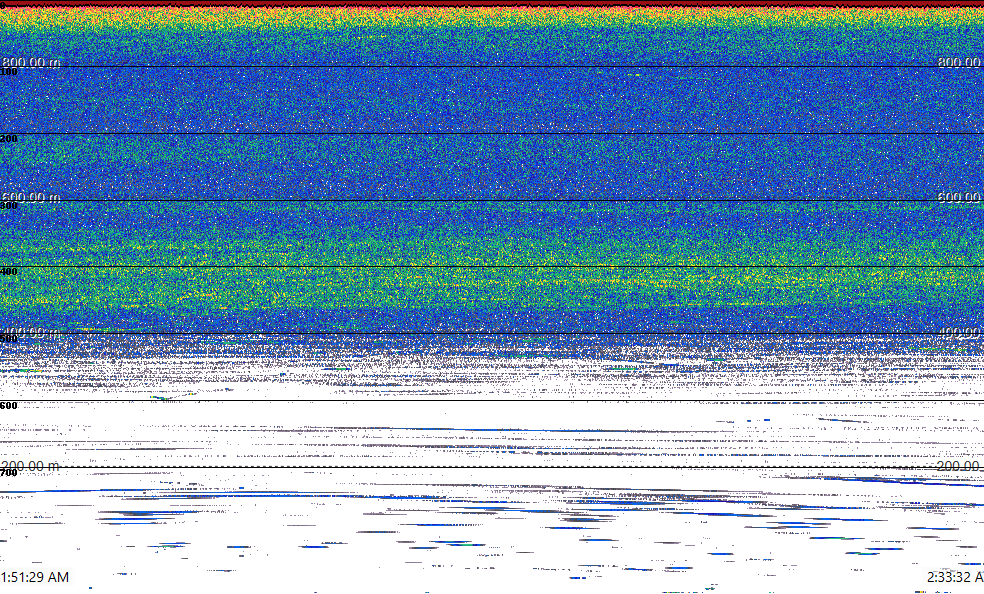This screenshot has height=594, width=984.
Task: Select the 600 depth line label
Action: [9, 406]
